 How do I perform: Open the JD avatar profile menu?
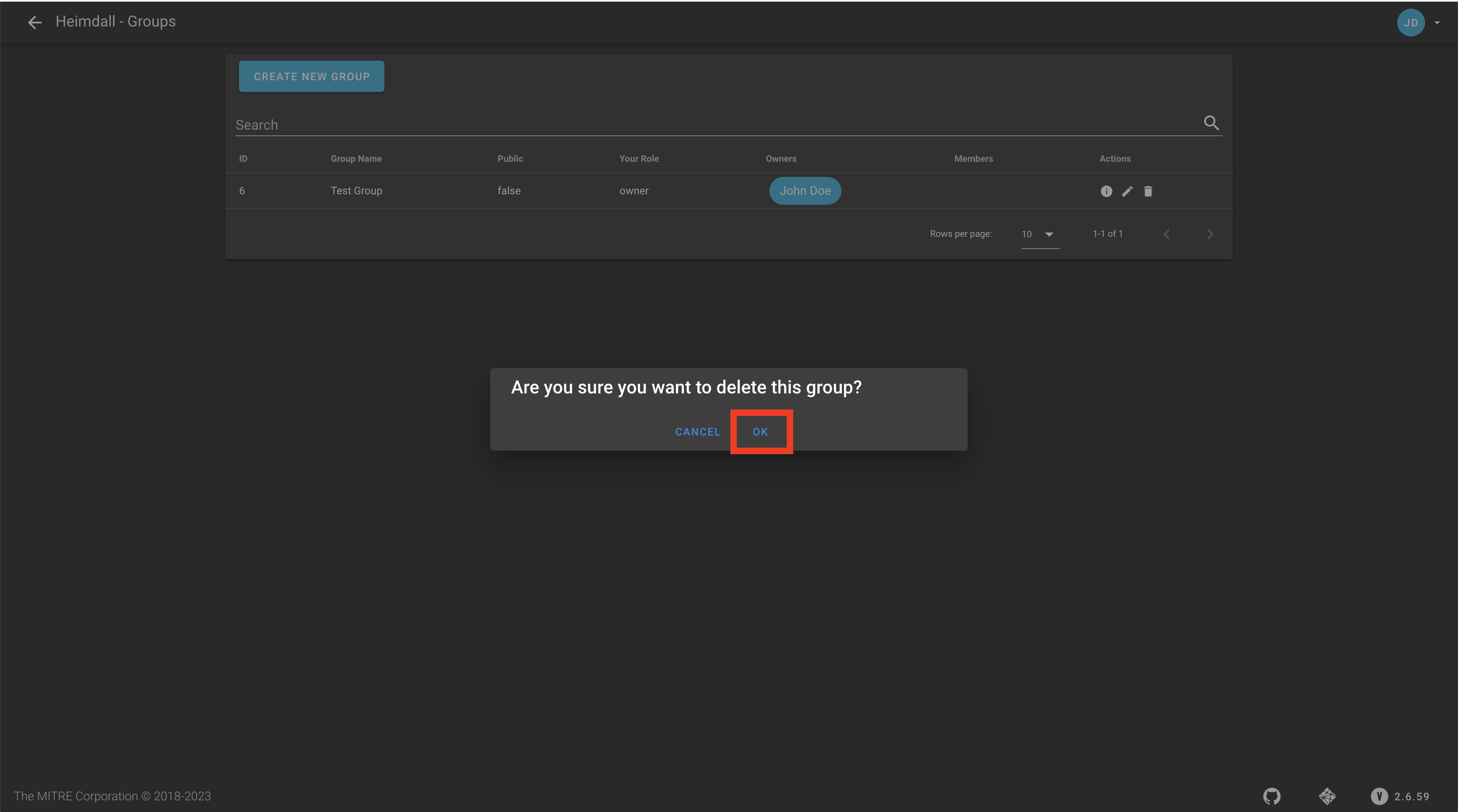pyautogui.click(x=1411, y=23)
